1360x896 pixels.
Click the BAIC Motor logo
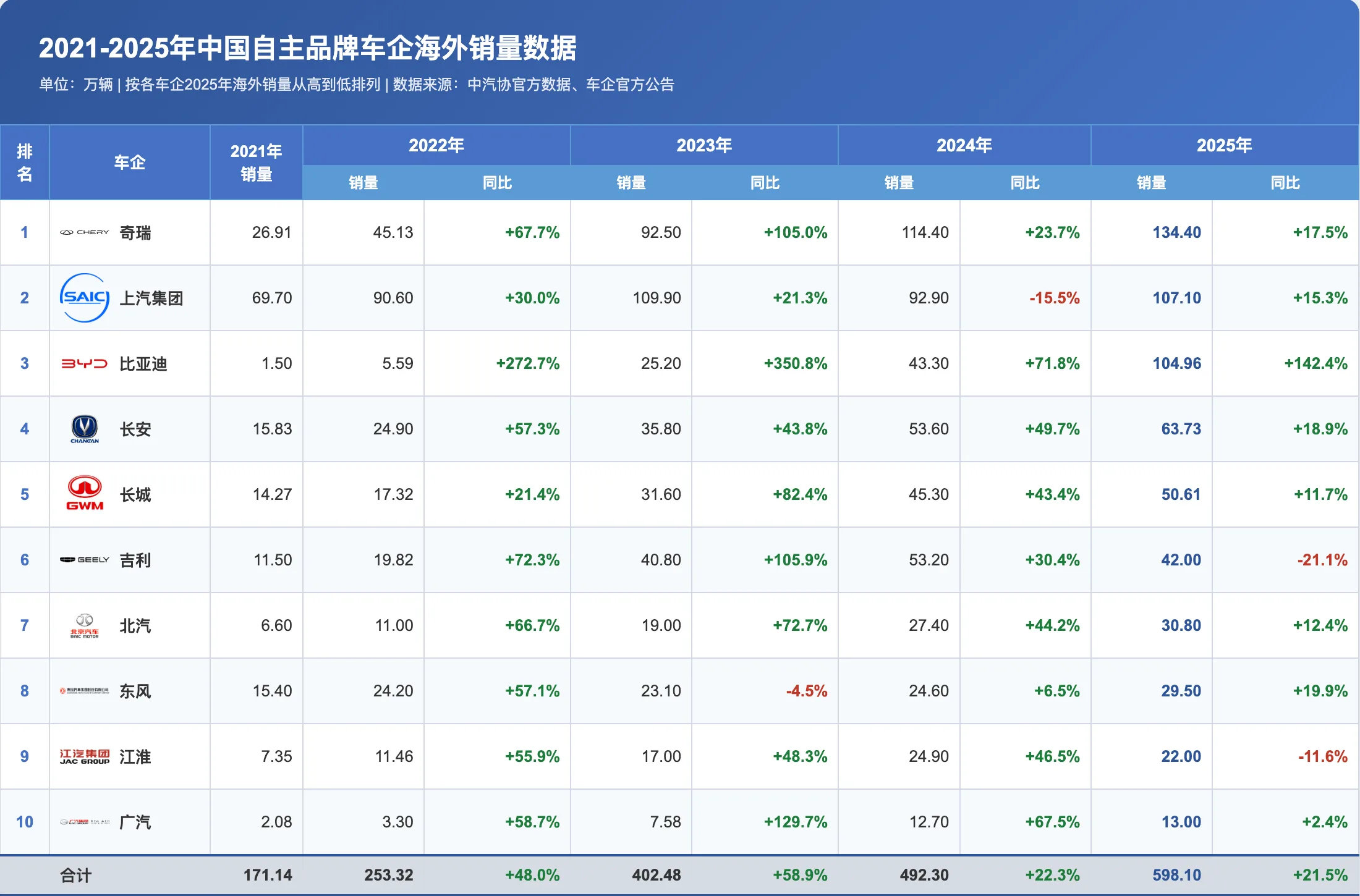[x=85, y=625]
